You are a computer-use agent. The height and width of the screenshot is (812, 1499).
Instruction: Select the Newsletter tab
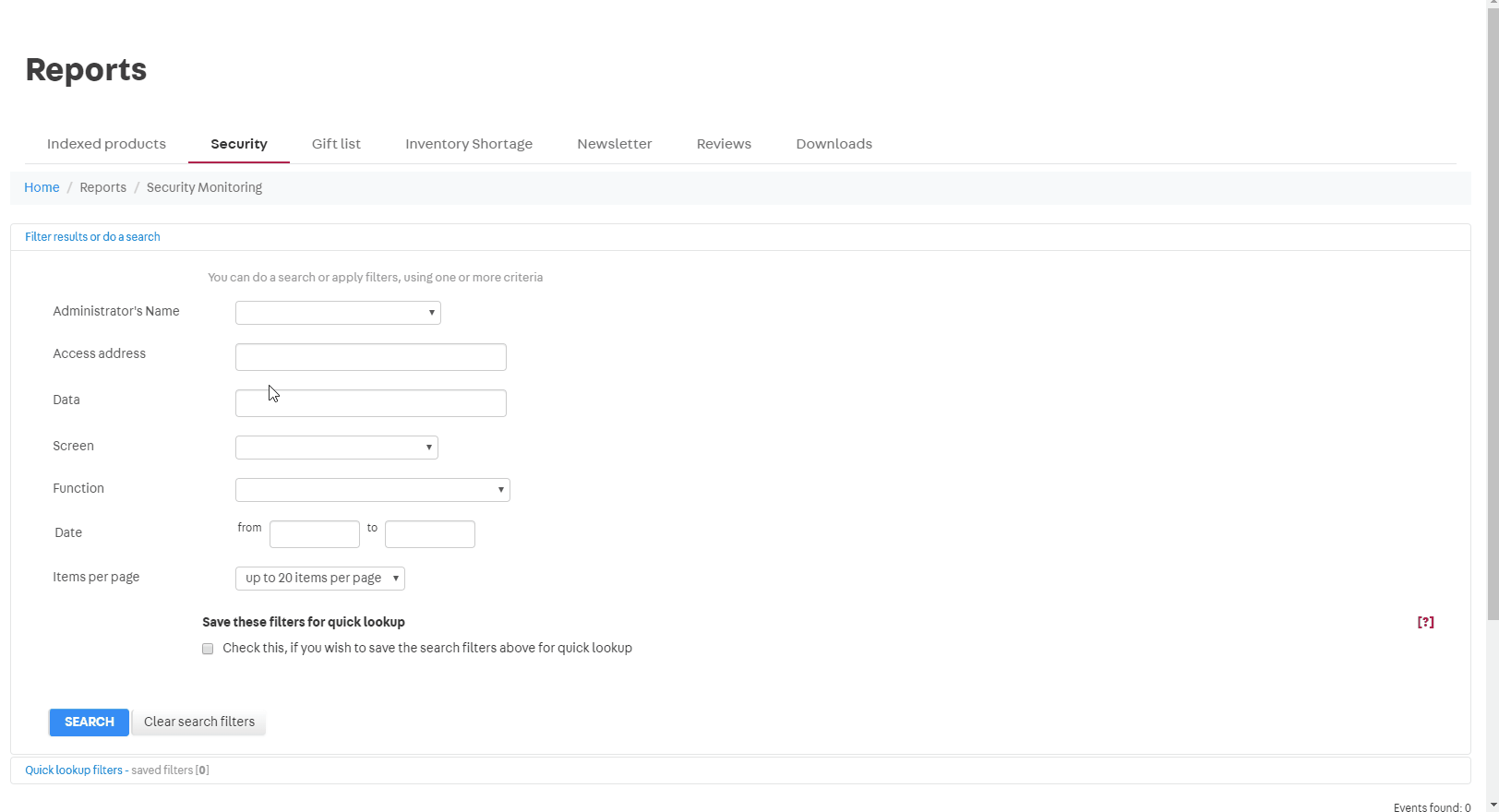click(614, 144)
